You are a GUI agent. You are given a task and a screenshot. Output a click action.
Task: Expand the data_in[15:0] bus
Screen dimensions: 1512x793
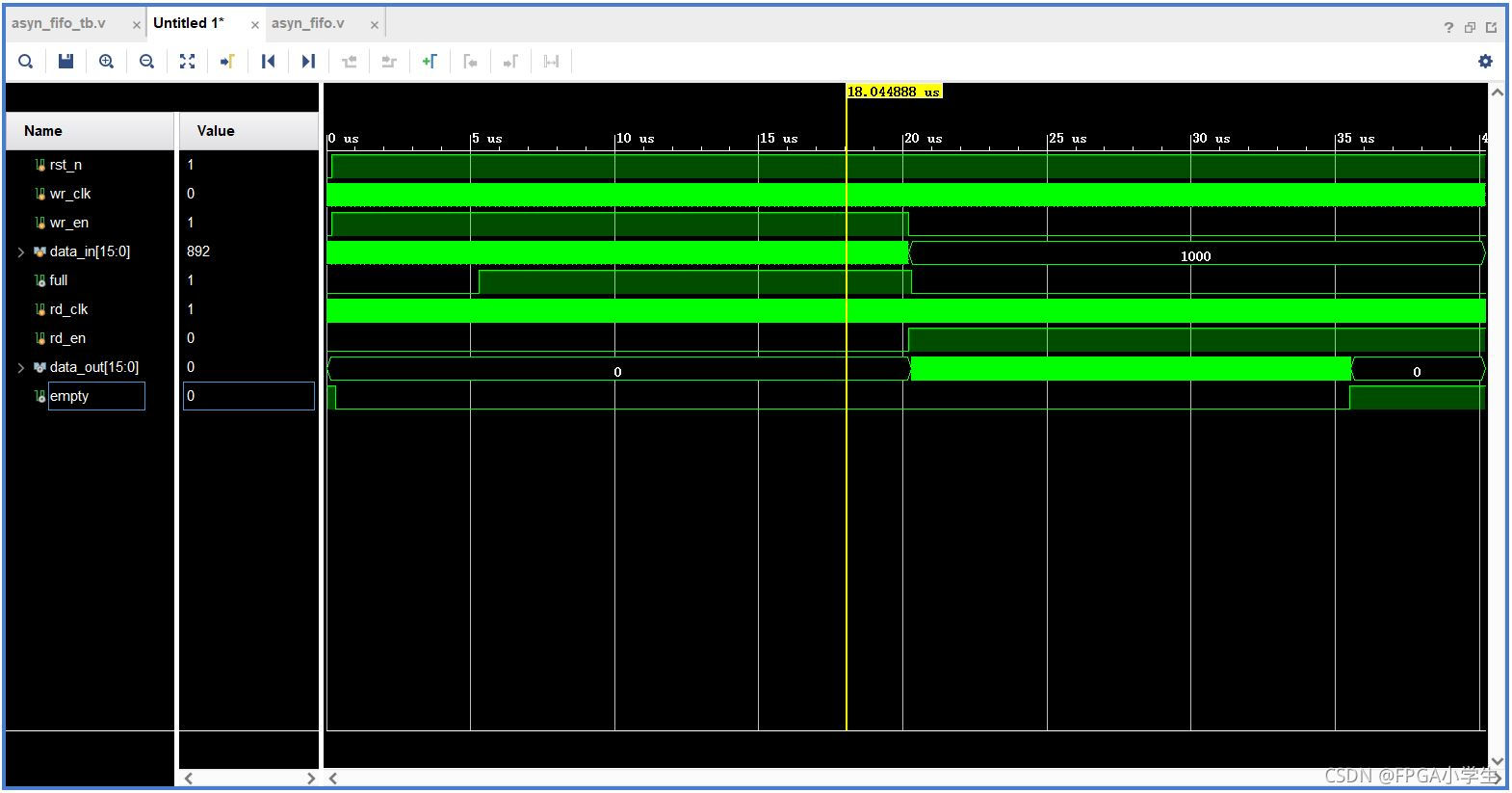21,252
